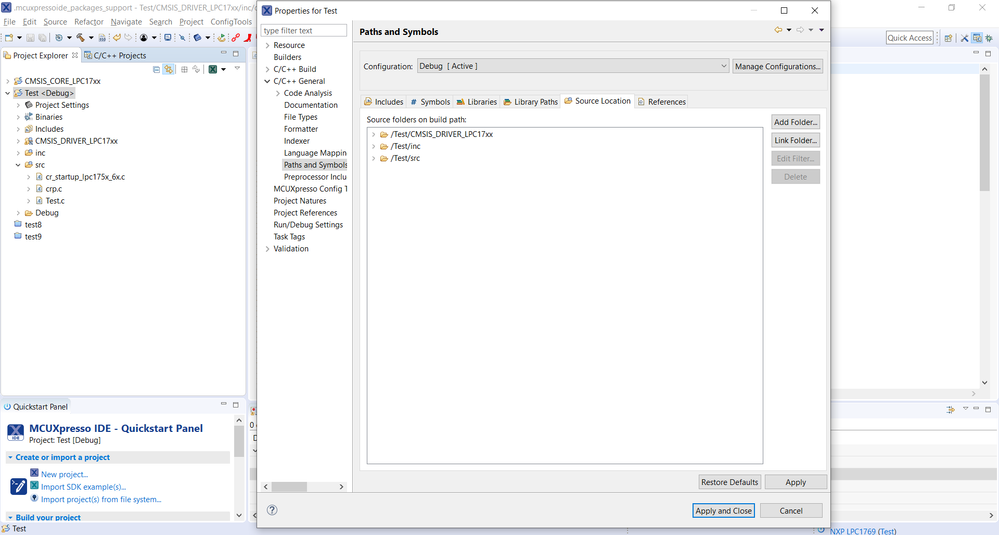Switch to the Libraries tab
This screenshot has width=999, height=535.
[477, 102]
